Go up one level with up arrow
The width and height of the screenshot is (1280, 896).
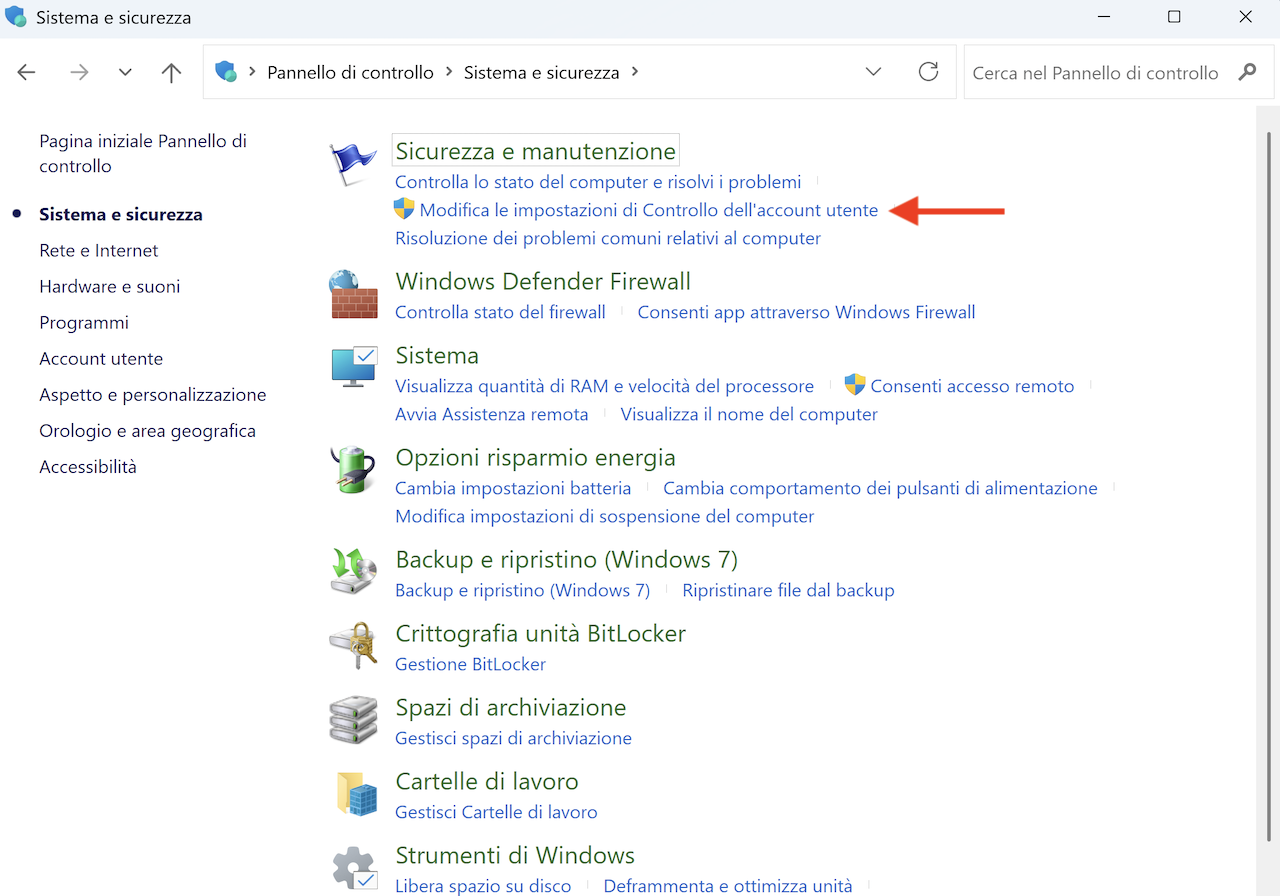tap(172, 72)
